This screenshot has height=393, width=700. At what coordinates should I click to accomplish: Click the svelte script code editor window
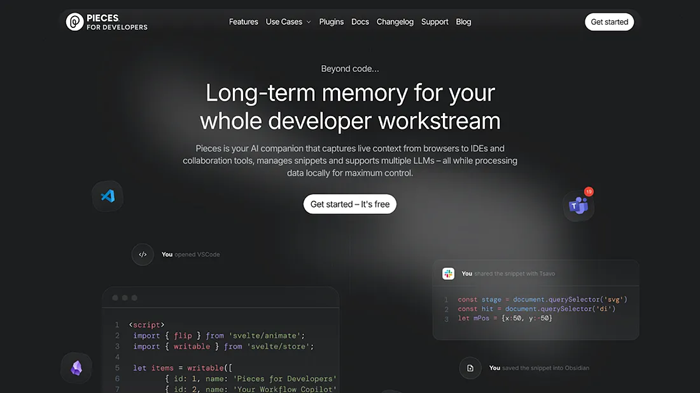(x=221, y=340)
